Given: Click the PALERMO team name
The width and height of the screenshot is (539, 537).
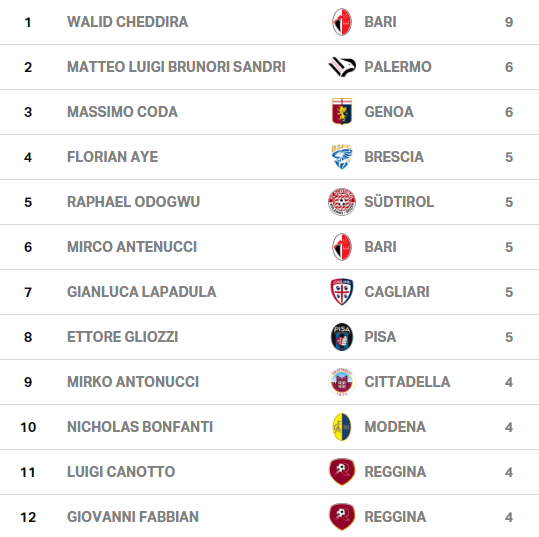Looking at the screenshot, I should [x=398, y=67].
